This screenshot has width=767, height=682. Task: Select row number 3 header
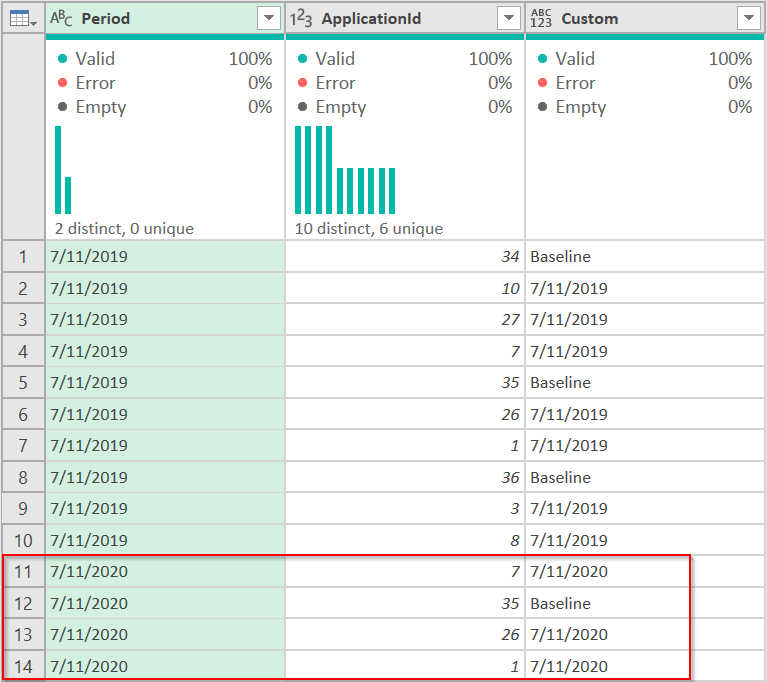[23, 319]
